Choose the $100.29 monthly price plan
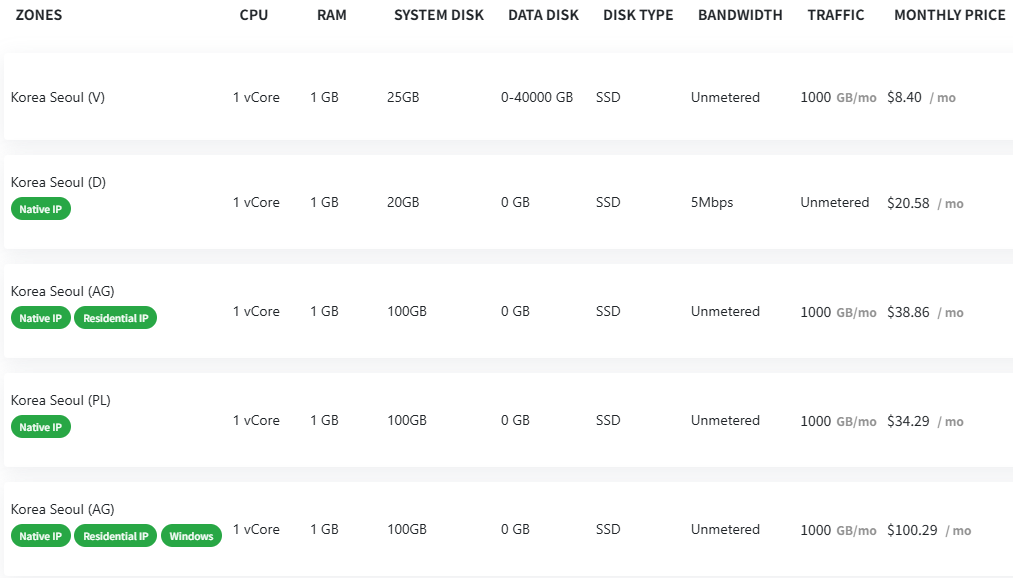Image resolution: width=1013 pixels, height=578 pixels. tap(912, 530)
